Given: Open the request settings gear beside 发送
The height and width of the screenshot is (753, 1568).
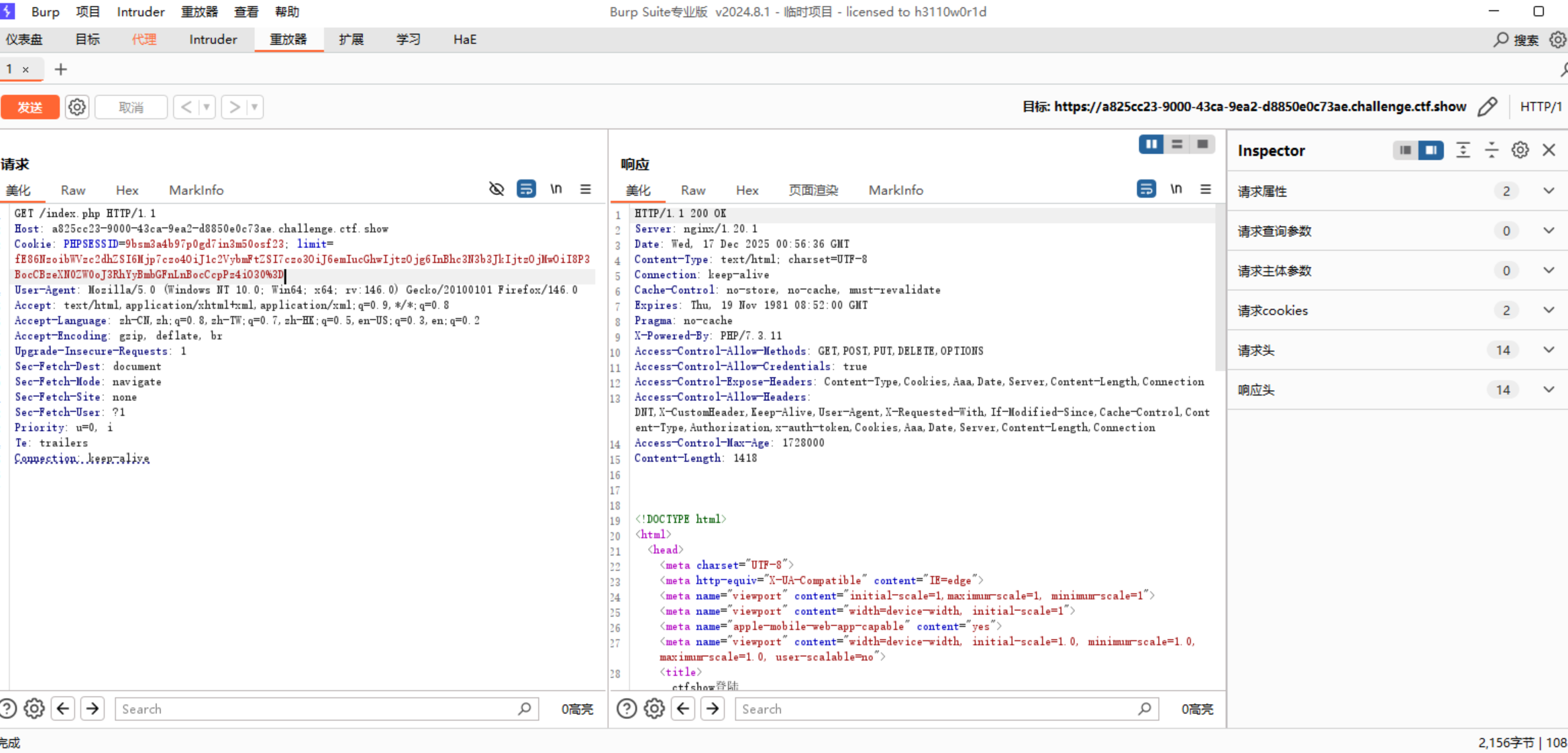Looking at the screenshot, I should (x=77, y=107).
